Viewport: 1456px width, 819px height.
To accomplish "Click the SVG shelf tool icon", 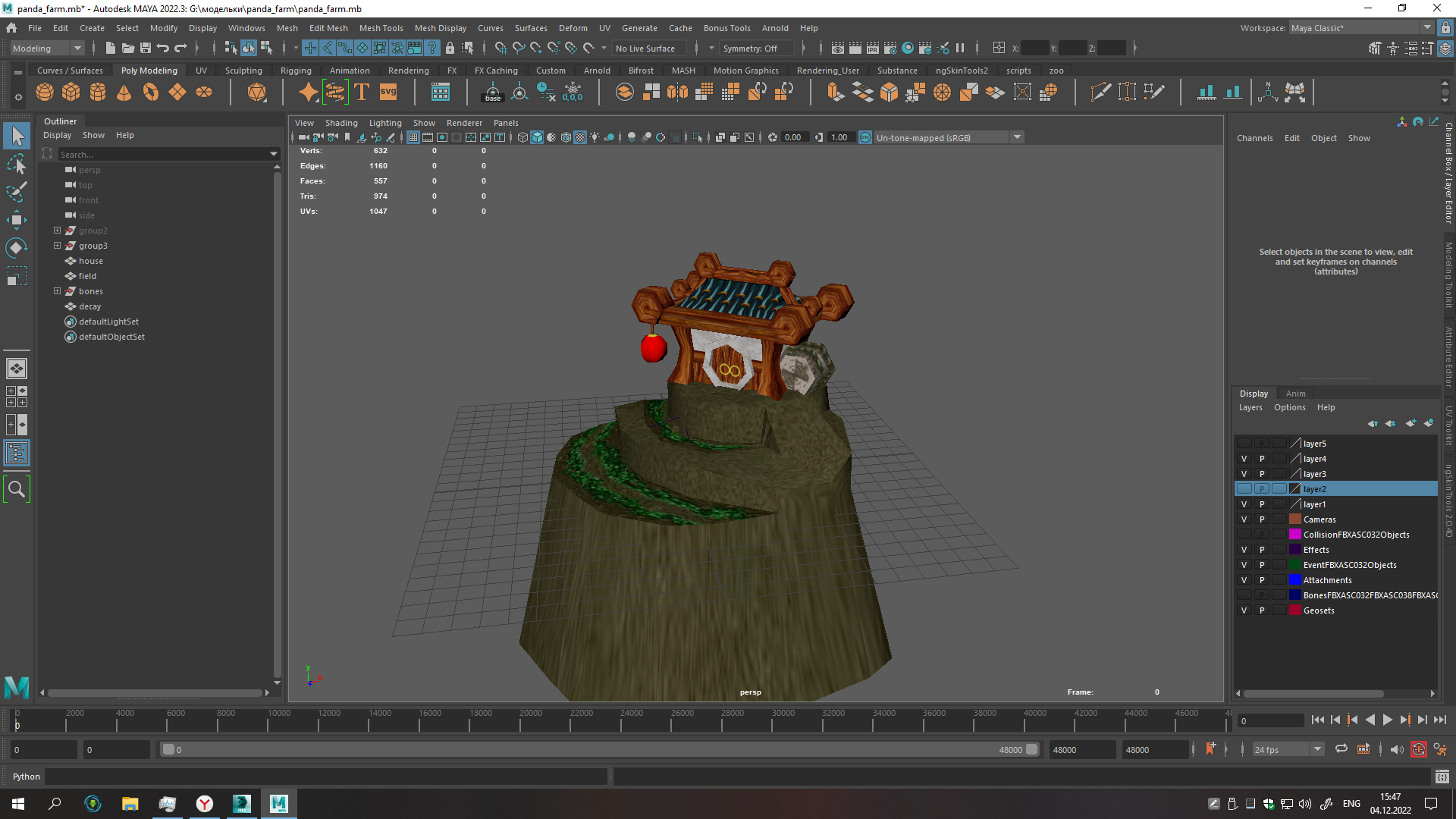I will (388, 93).
